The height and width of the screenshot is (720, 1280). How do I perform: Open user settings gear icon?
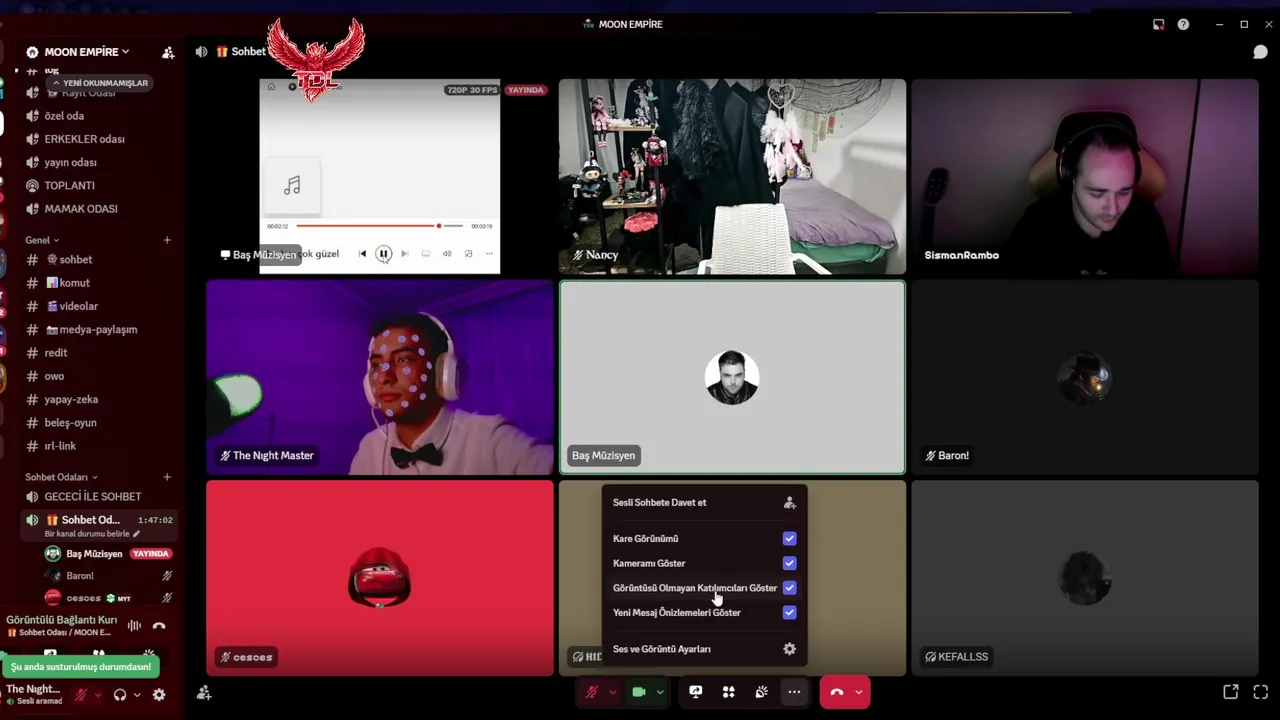(159, 695)
